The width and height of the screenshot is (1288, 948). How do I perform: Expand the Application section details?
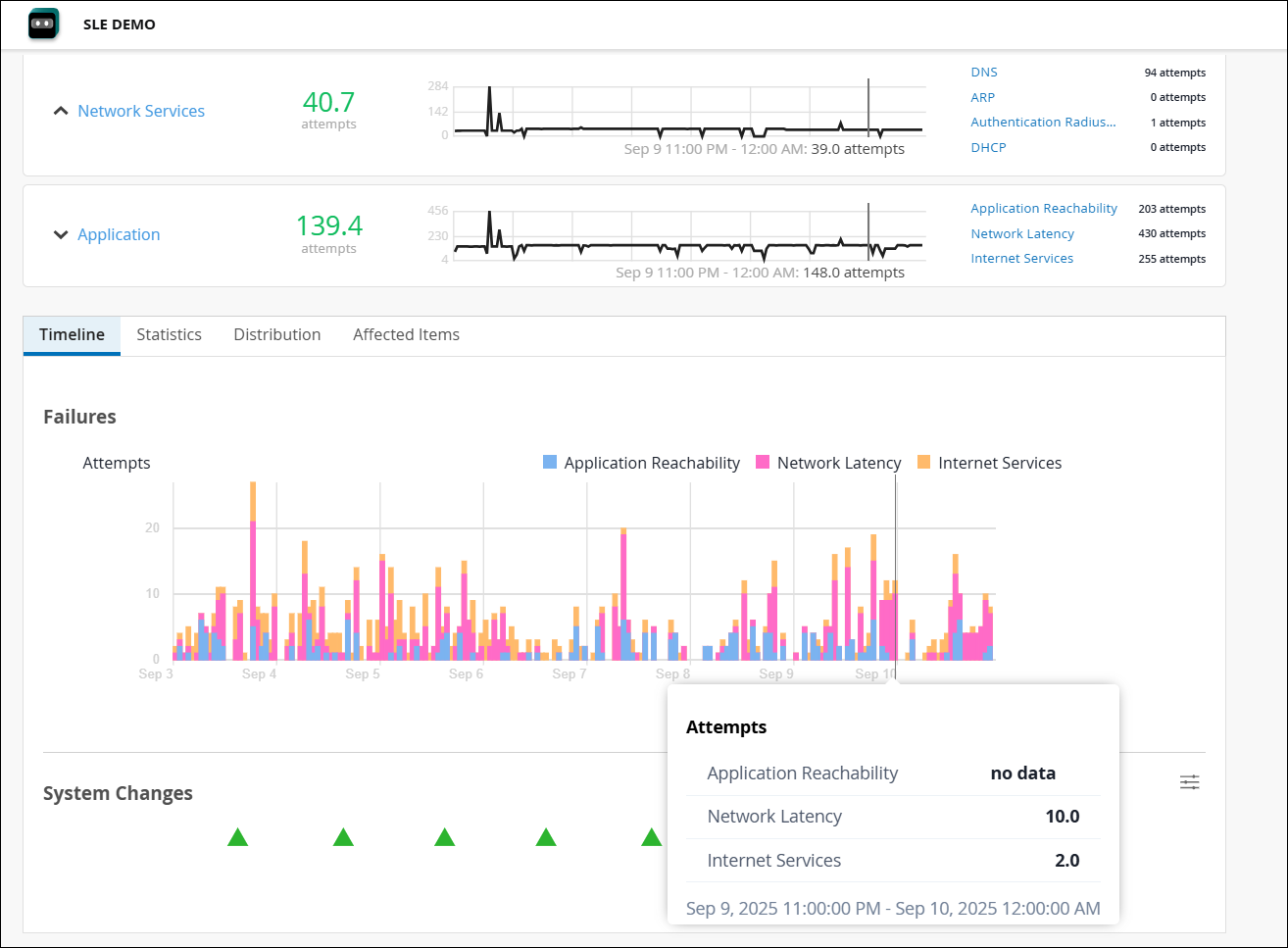click(61, 234)
